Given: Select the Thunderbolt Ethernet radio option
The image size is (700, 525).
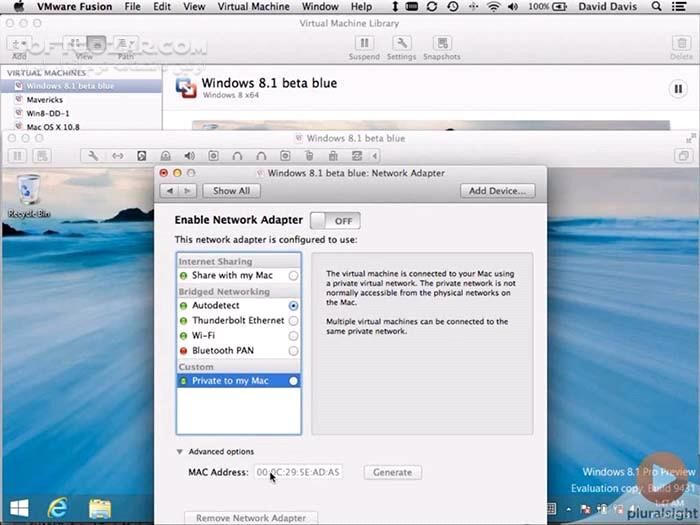Looking at the screenshot, I should 293,321.
